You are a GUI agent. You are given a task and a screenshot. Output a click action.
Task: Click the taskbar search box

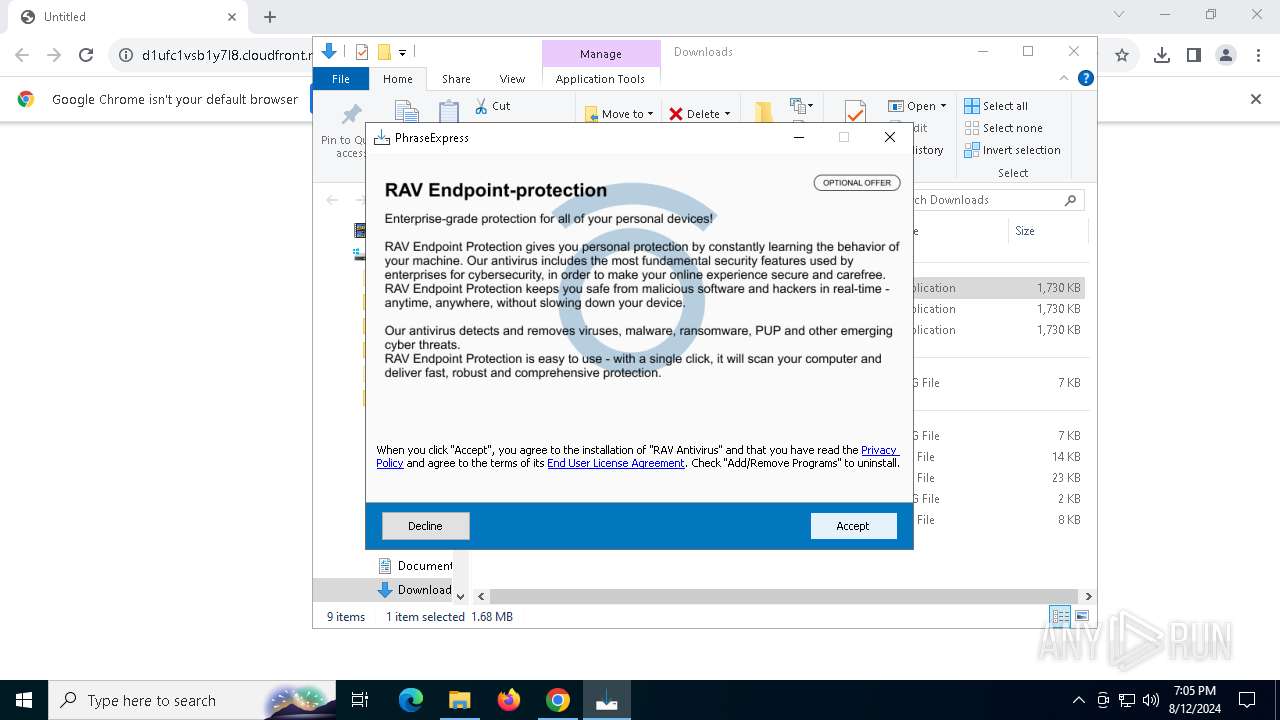192,700
